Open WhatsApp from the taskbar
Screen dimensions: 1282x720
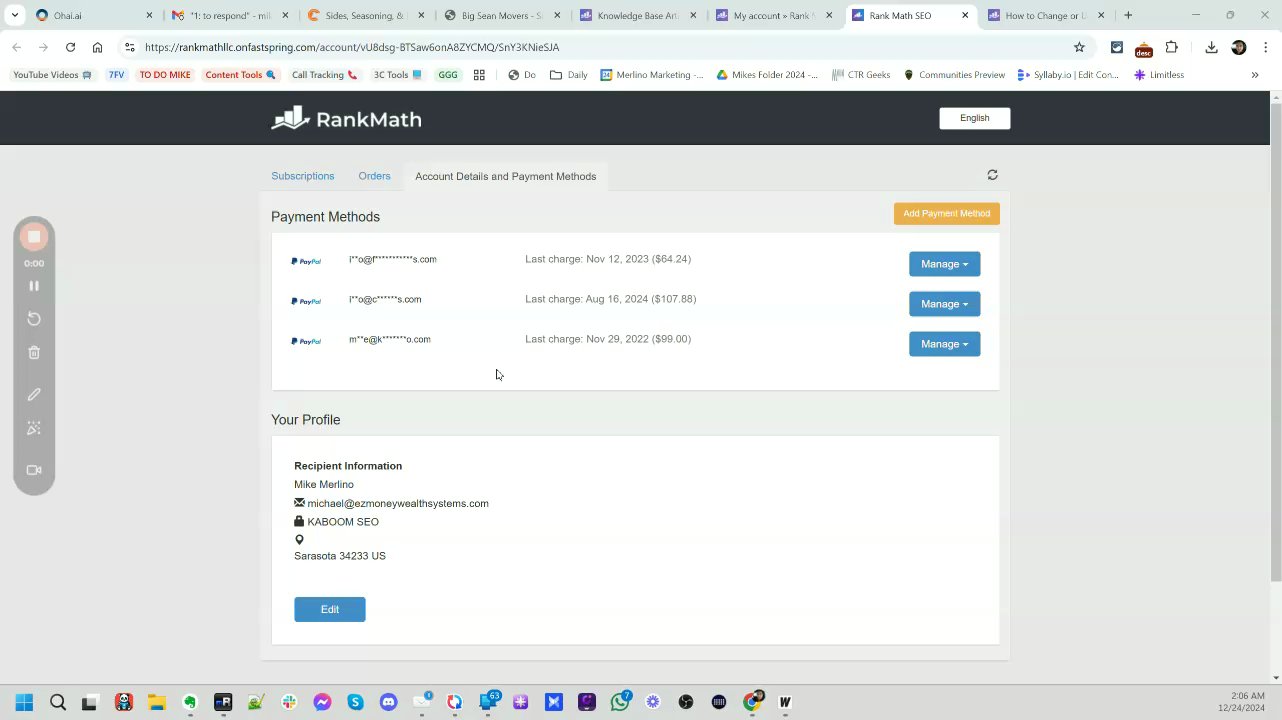pos(620,702)
